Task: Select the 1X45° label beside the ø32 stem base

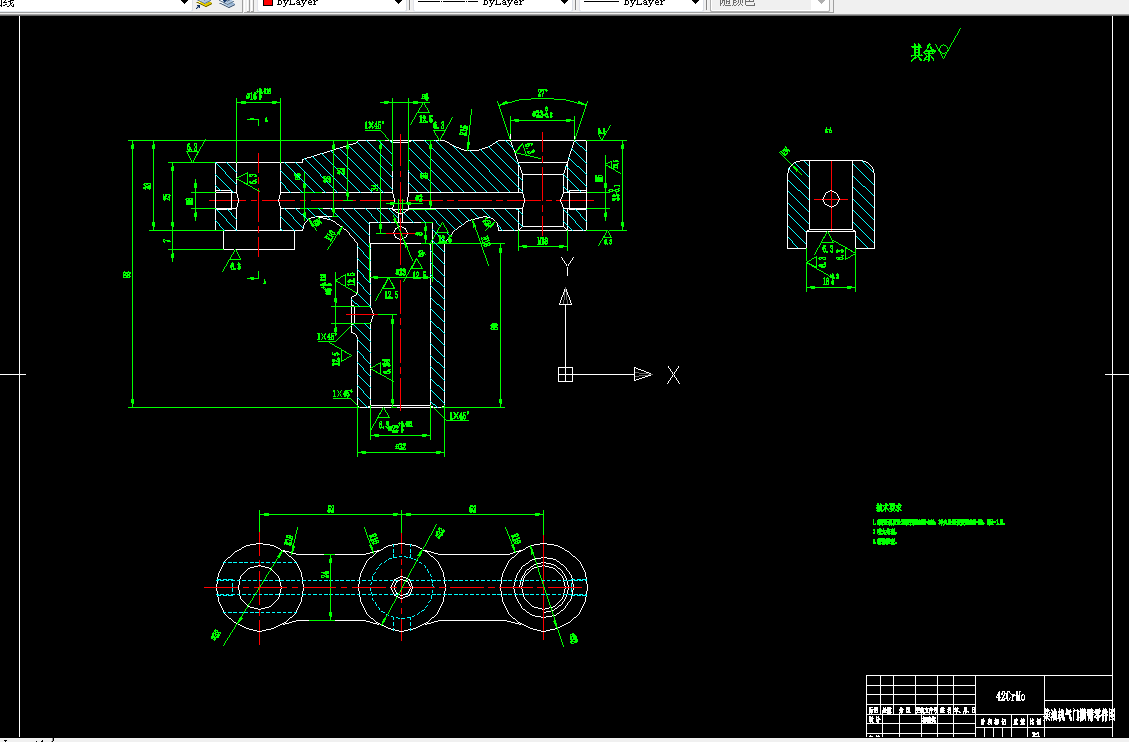Action: [459, 416]
